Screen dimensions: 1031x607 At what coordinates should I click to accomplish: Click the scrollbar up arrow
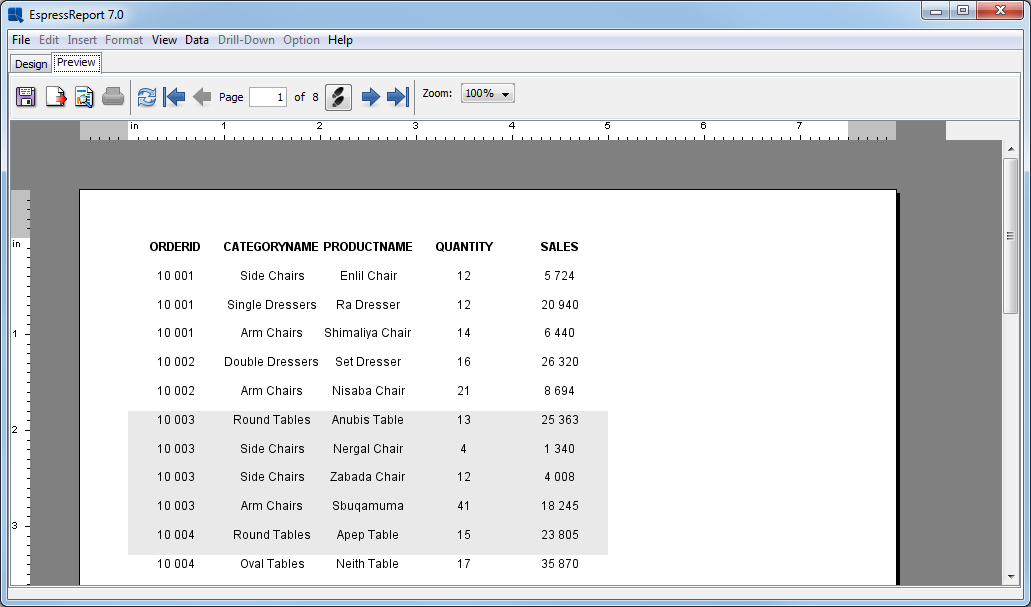tap(1011, 149)
